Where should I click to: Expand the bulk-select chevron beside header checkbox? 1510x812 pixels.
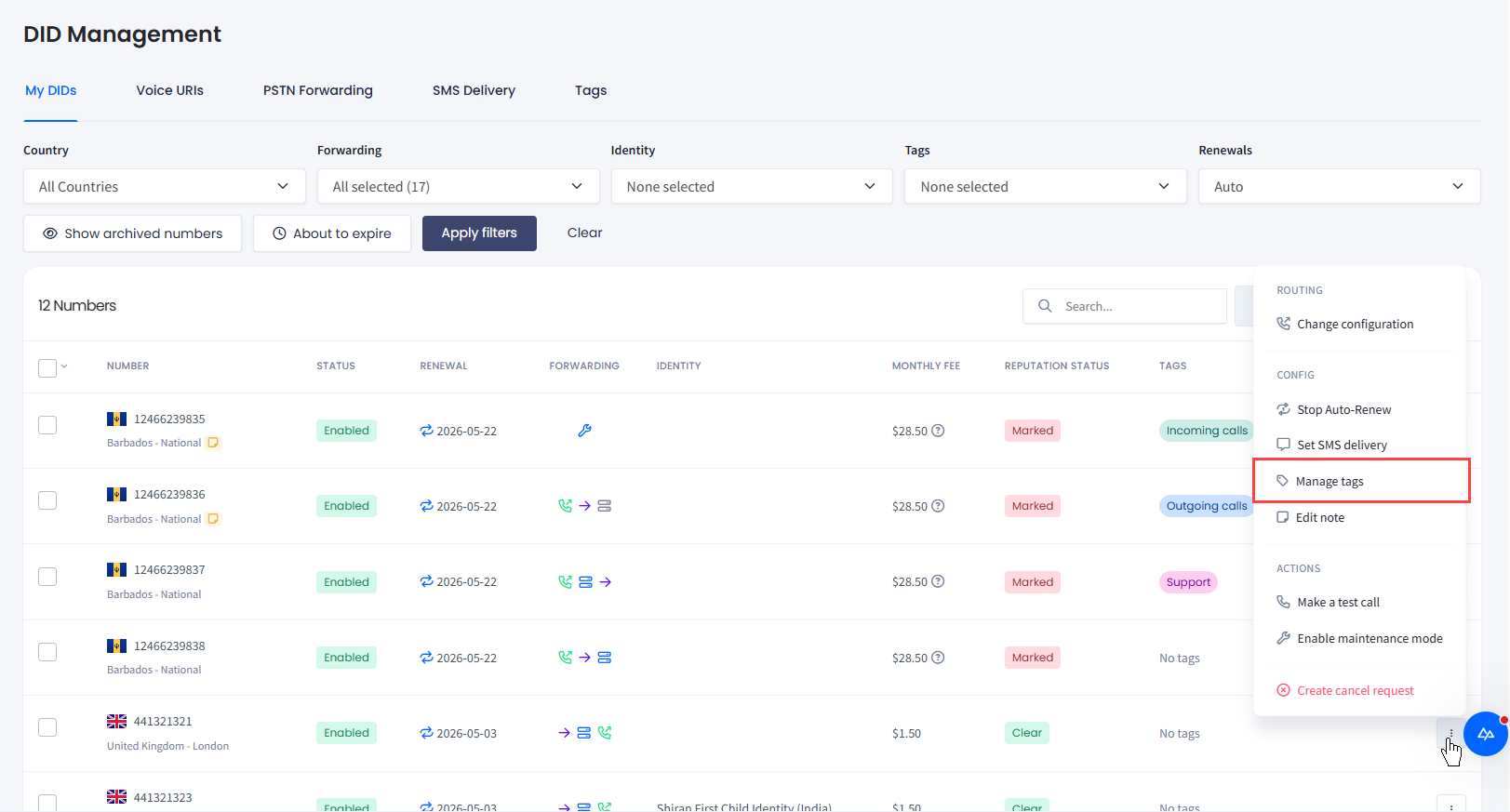[64, 366]
